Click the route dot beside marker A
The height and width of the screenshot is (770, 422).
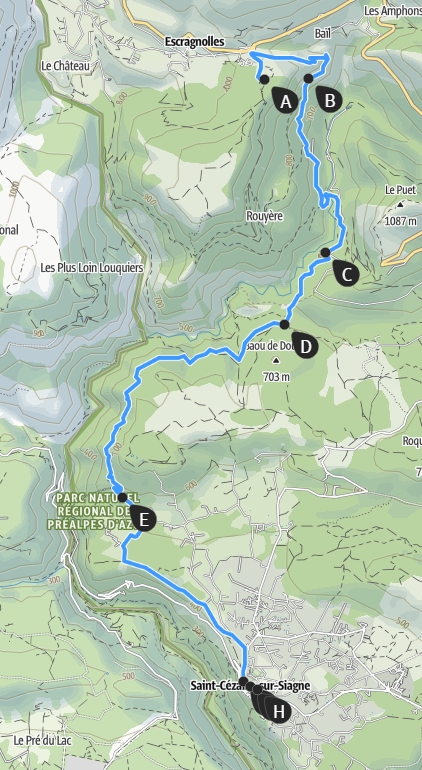(x=264, y=79)
